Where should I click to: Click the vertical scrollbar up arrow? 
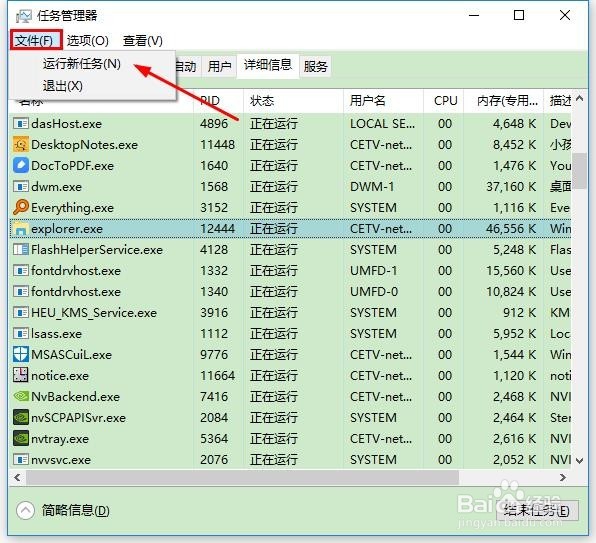click(579, 99)
